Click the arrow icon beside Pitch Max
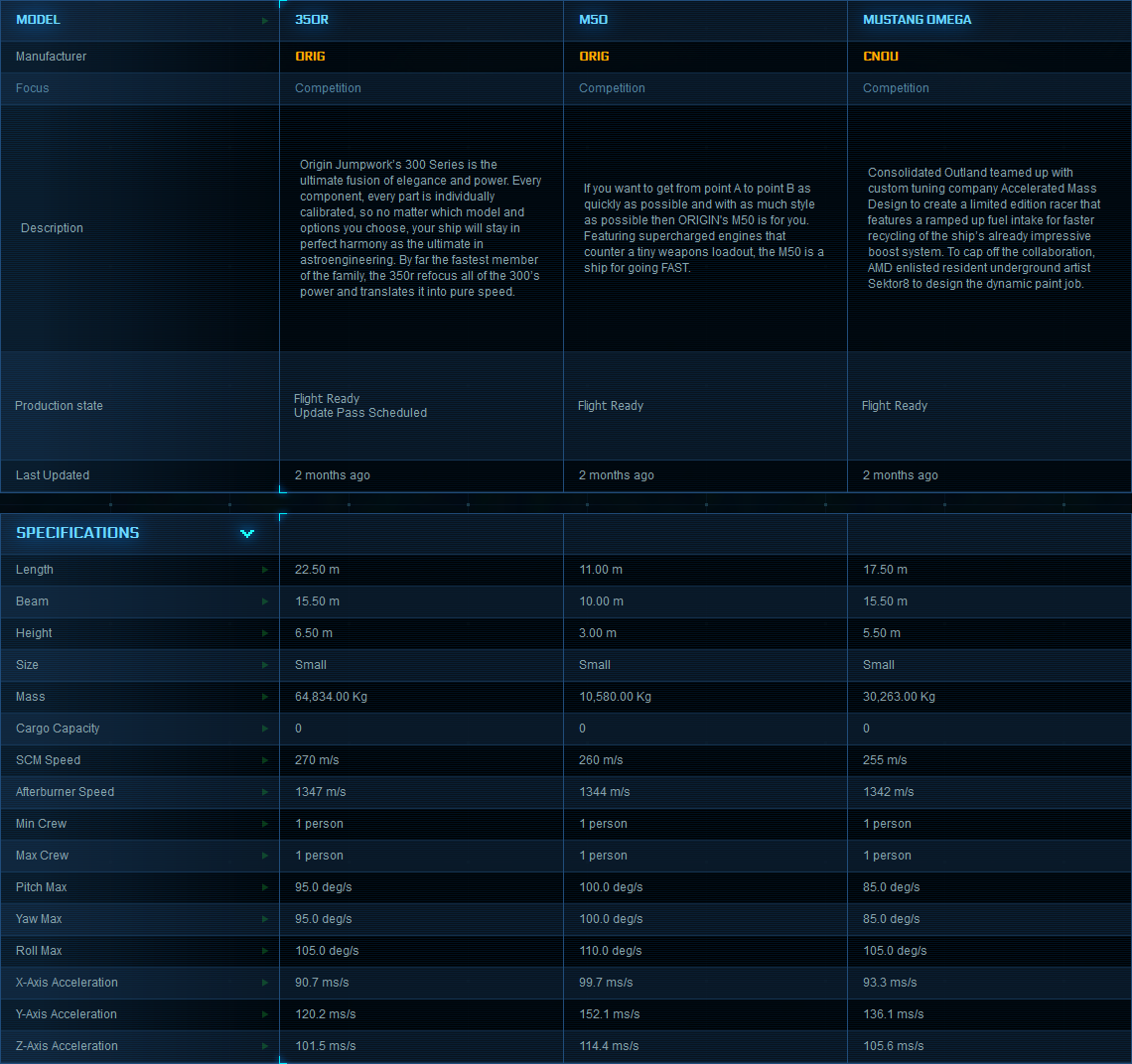Viewport: 1132px width, 1064px height. click(x=264, y=887)
